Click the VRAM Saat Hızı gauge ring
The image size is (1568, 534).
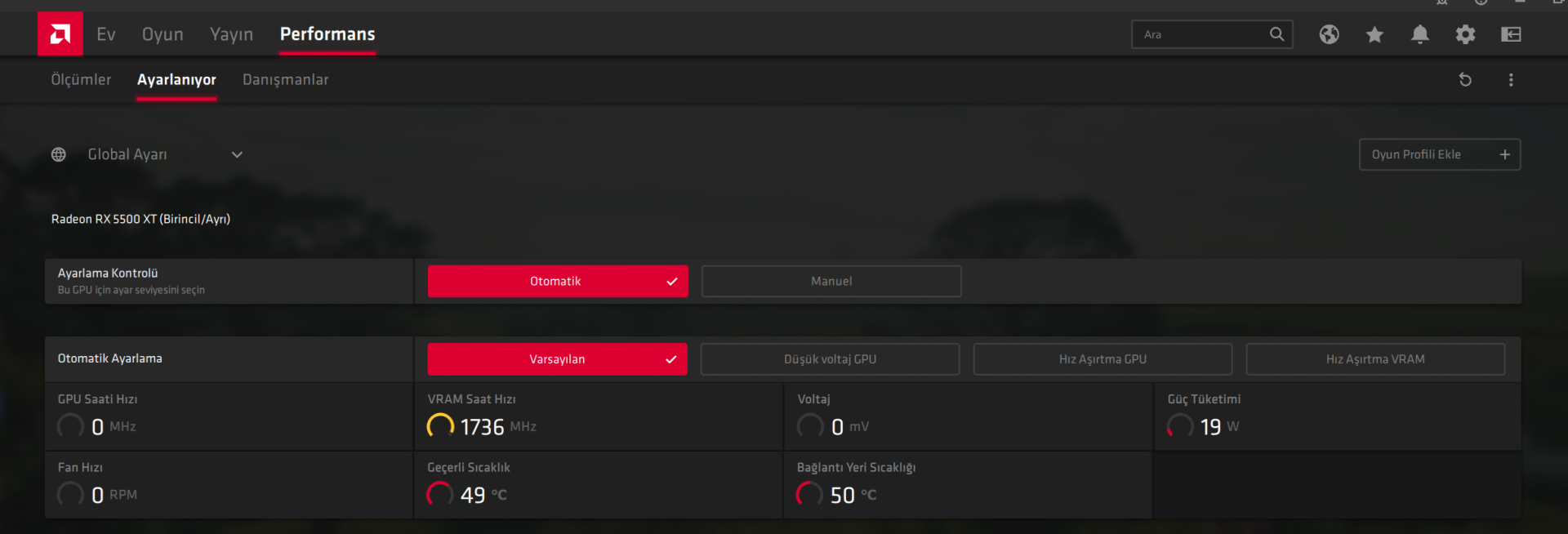440,426
